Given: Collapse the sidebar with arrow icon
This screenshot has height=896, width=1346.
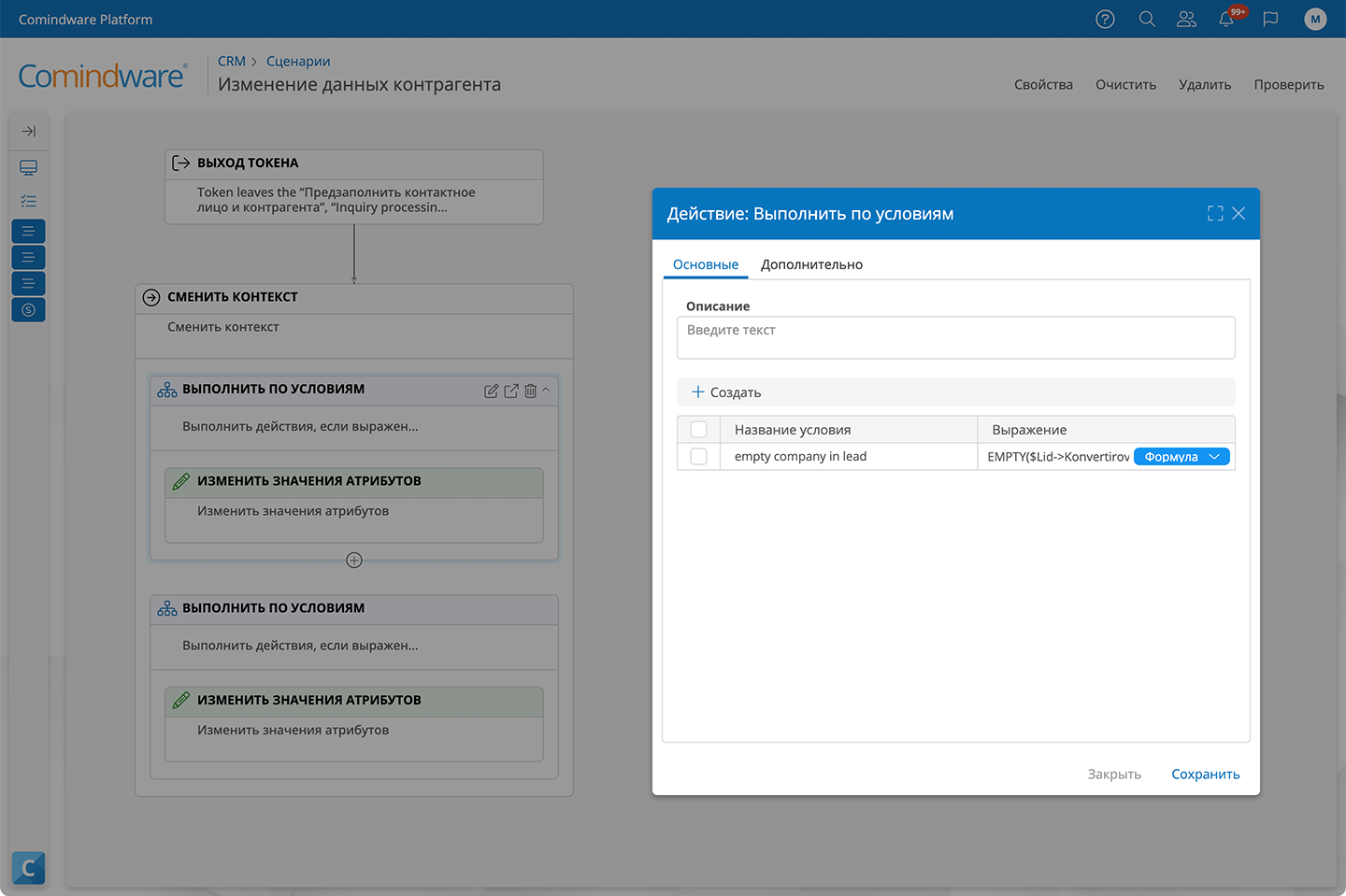Looking at the screenshot, I should tap(28, 131).
